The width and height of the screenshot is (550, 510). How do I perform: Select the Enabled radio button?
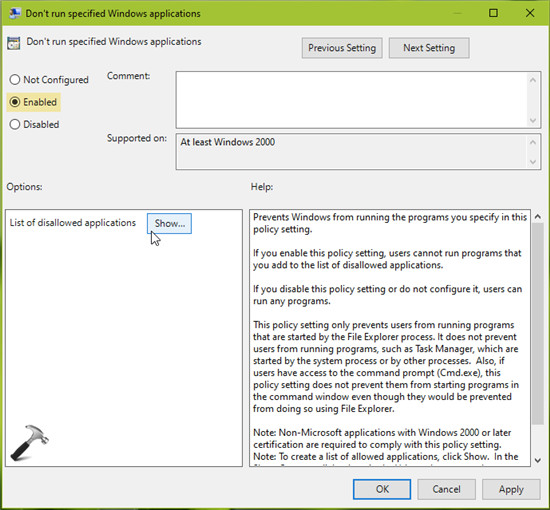(15, 102)
